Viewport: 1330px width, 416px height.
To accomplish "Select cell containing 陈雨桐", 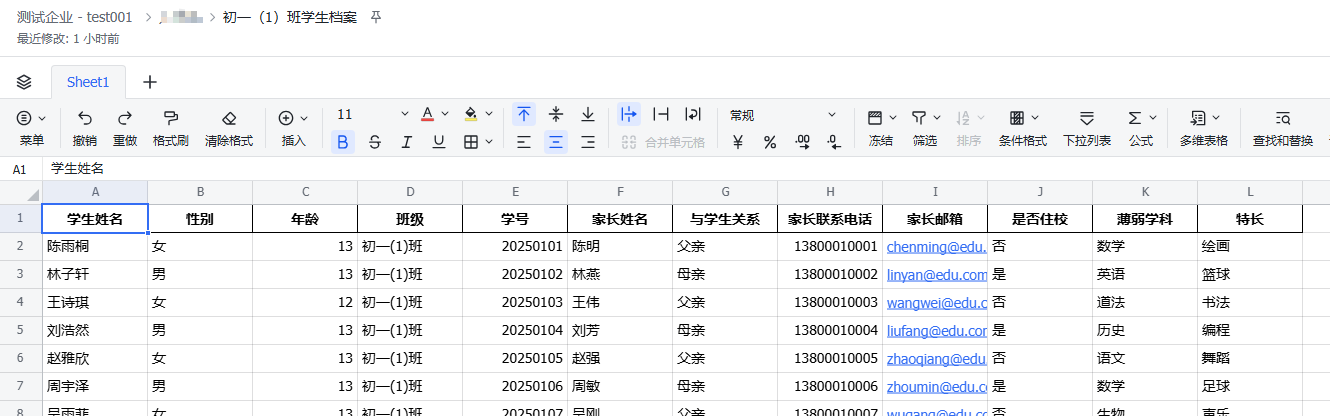I will [x=95, y=246].
